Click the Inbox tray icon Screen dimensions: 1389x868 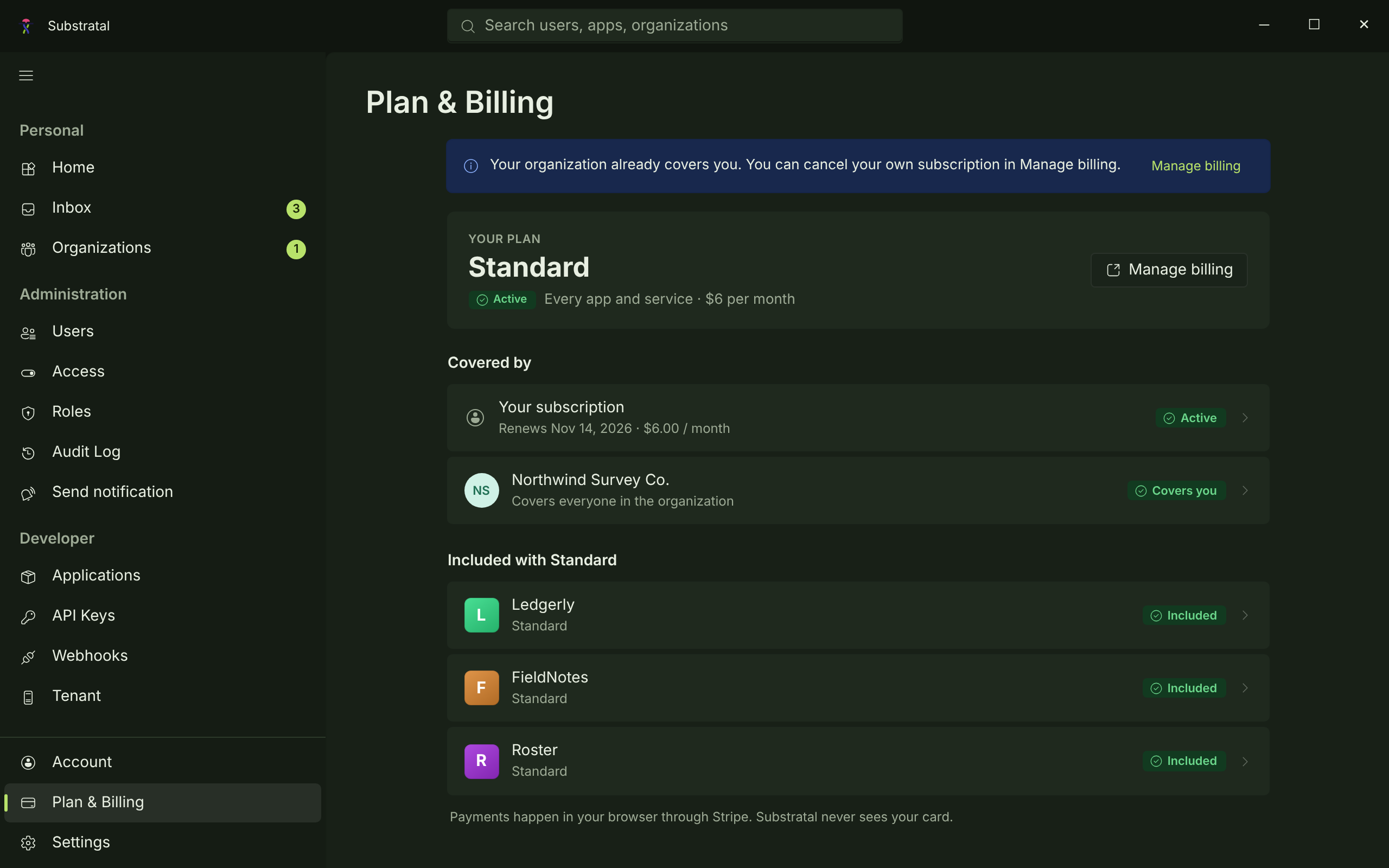28,209
